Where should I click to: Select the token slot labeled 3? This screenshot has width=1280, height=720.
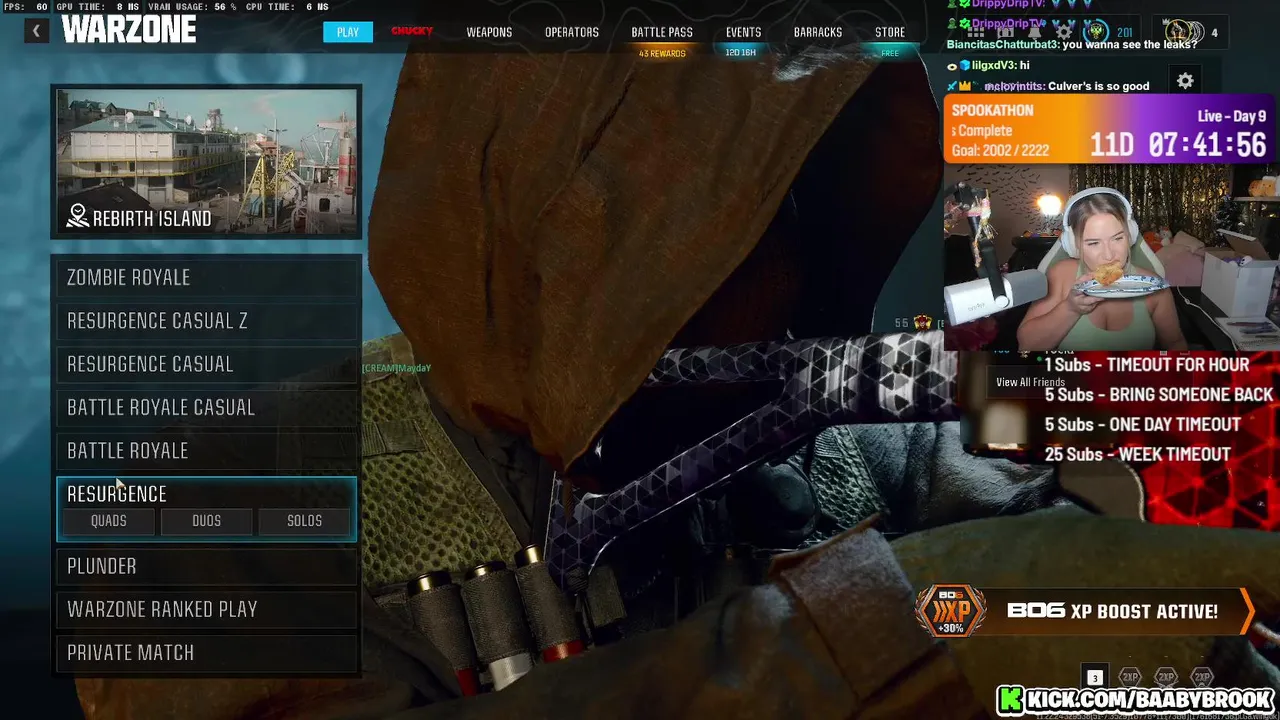(x=1095, y=677)
